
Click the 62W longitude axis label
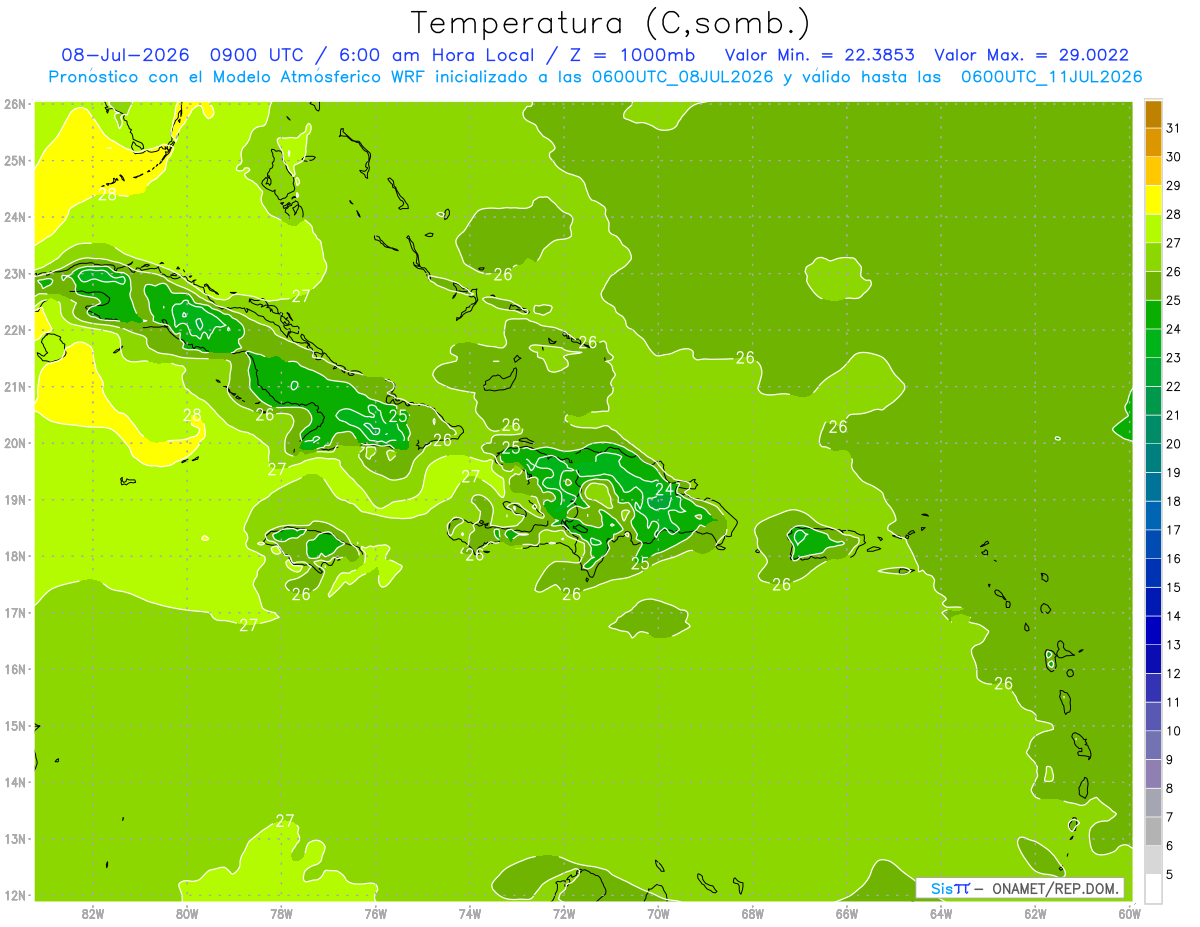click(1035, 913)
